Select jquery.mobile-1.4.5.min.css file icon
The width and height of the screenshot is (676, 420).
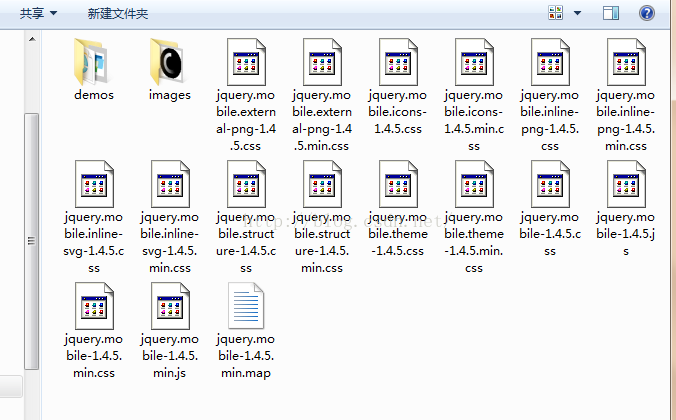(x=94, y=306)
